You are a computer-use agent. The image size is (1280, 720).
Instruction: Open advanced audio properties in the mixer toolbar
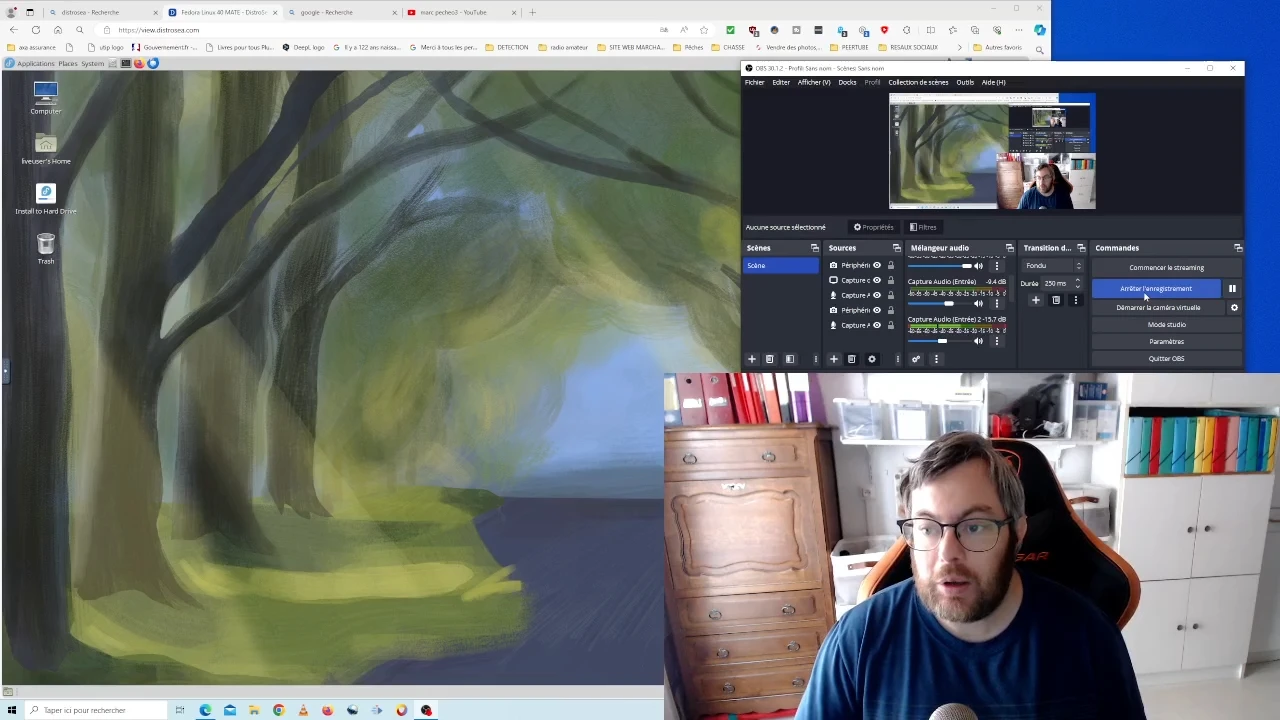pos(916,359)
